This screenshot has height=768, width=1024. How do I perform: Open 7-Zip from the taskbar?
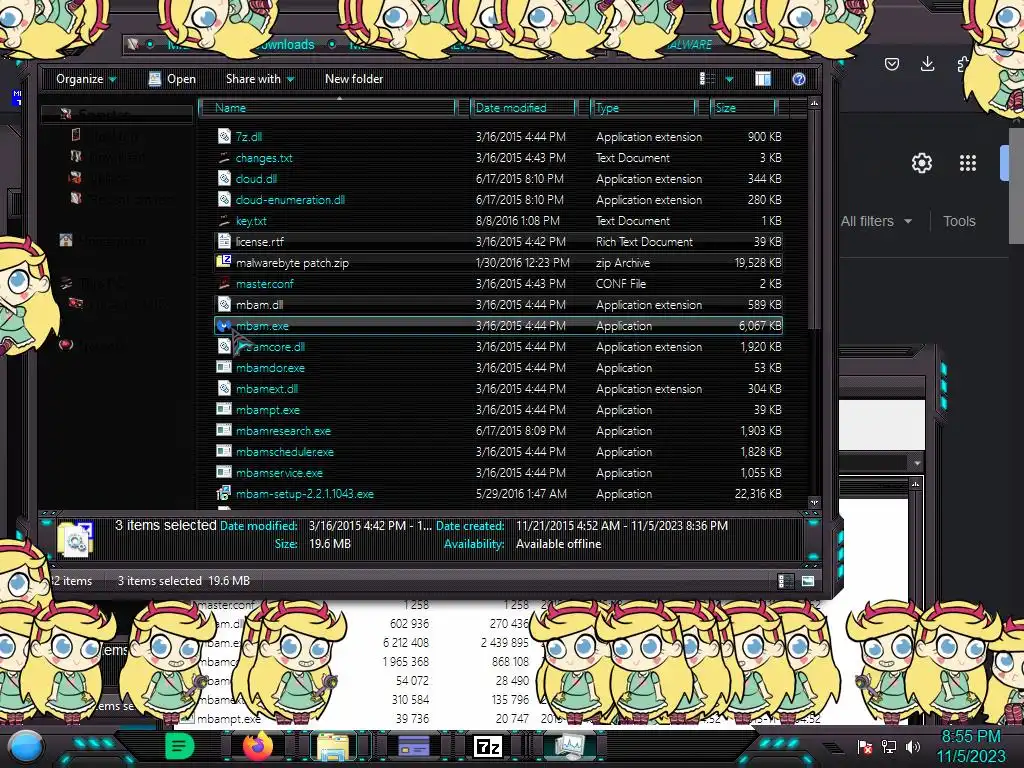[x=487, y=746]
